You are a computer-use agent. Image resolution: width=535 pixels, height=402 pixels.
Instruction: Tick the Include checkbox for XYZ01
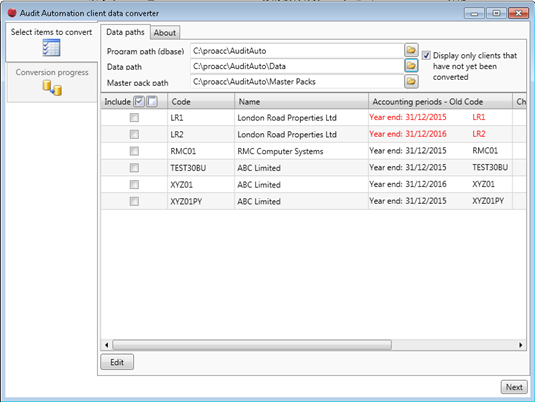[134, 185]
